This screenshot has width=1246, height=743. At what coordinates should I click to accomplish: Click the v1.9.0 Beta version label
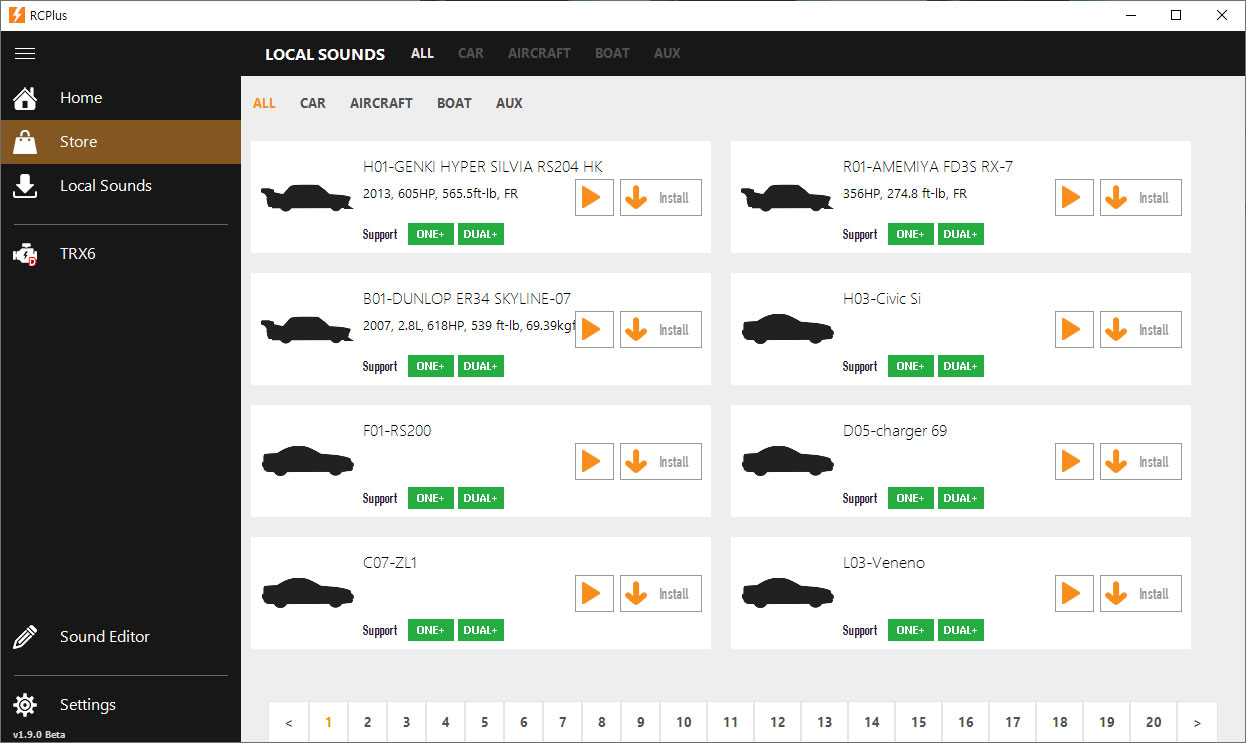(x=39, y=735)
